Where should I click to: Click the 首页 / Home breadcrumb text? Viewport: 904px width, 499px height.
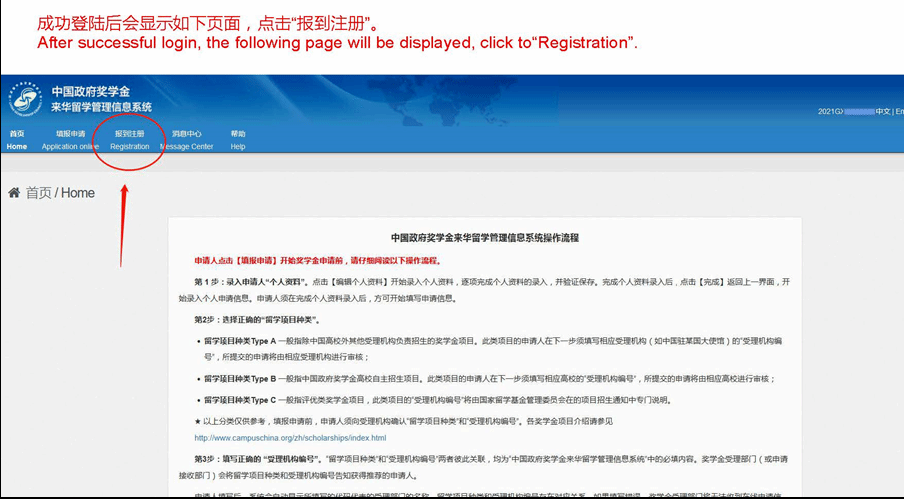(60, 193)
